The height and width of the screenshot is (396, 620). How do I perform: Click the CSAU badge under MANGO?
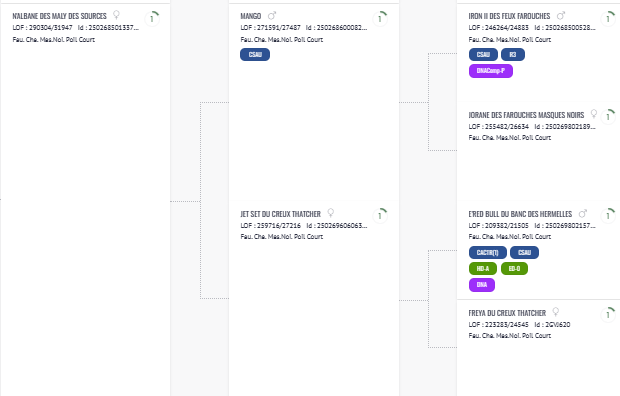pyautogui.click(x=255, y=55)
